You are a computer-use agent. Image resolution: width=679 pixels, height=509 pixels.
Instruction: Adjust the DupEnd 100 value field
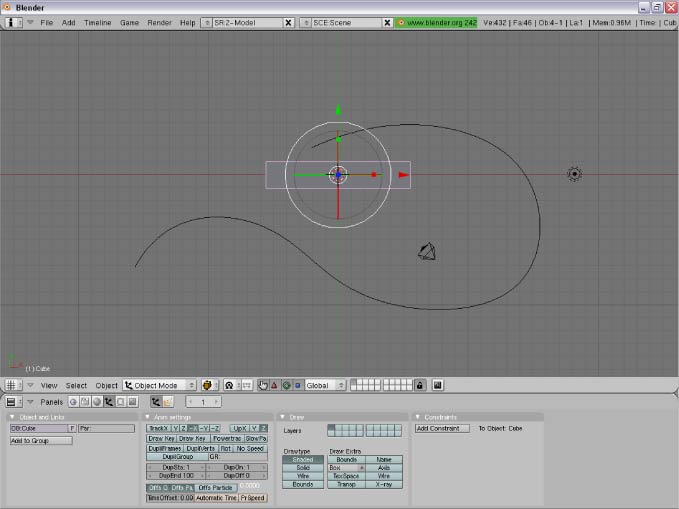tap(177, 476)
